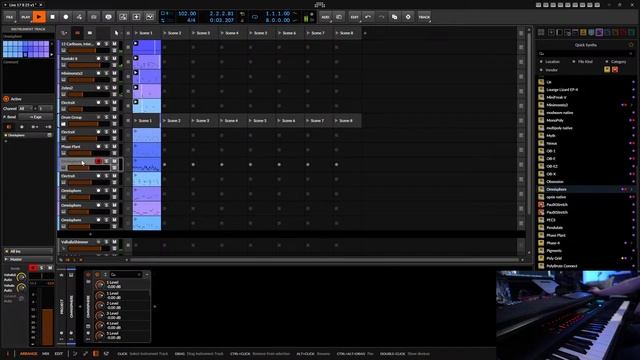This screenshot has width=640, height=360.
Task: Open the EDIT menu in the toolbar
Action: 354,17
